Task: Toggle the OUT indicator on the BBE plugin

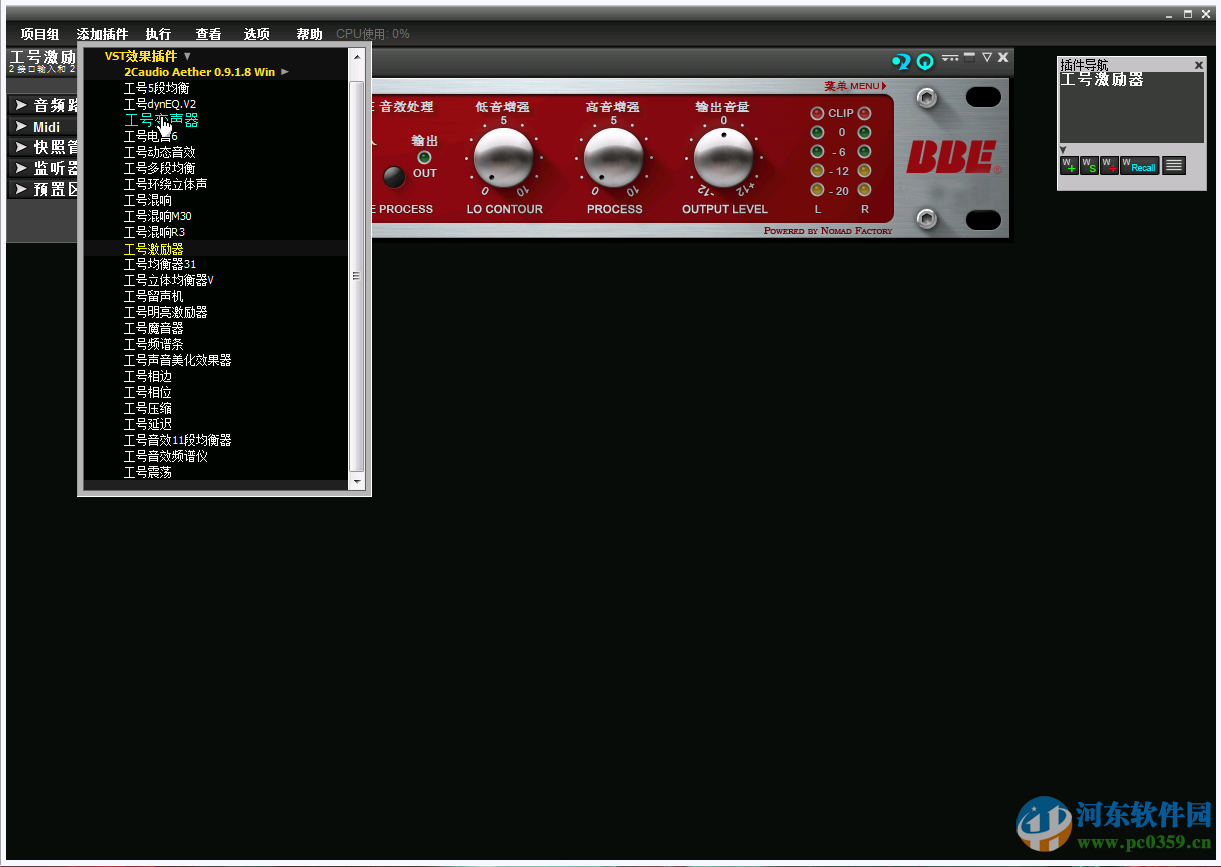Action: coord(424,156)
